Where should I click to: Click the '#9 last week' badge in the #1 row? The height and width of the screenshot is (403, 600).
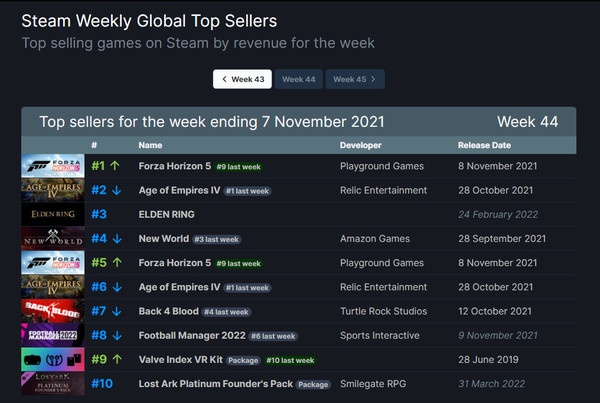(x=238, y=167)
